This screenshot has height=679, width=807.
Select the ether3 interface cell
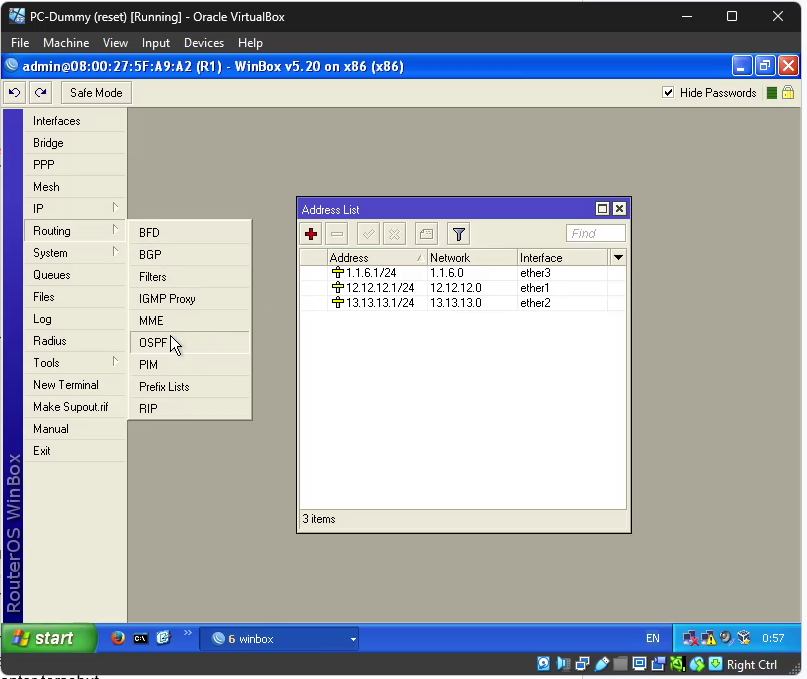pos(563,273)
